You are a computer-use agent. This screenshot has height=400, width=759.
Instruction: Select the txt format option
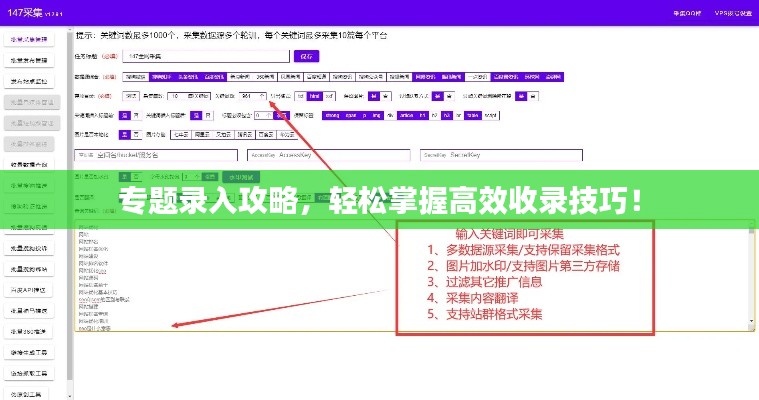point(300,96)
